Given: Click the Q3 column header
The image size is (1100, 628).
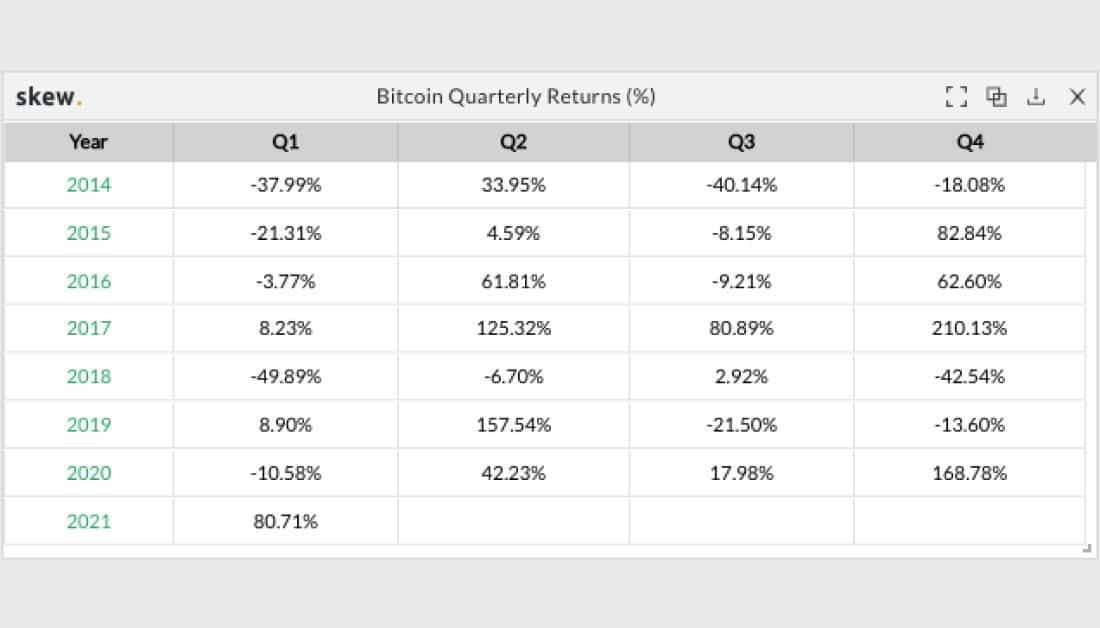Looking at the screenshot, I should (x=740, y=142).
